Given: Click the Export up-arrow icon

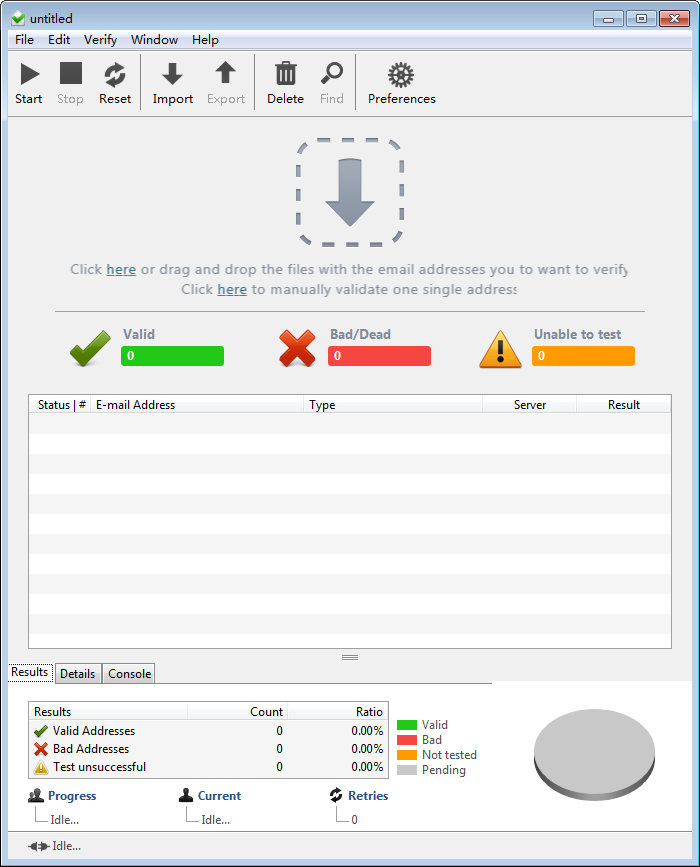Looking at the screenshot, I should pyautogui.click(x=226, y=72).
